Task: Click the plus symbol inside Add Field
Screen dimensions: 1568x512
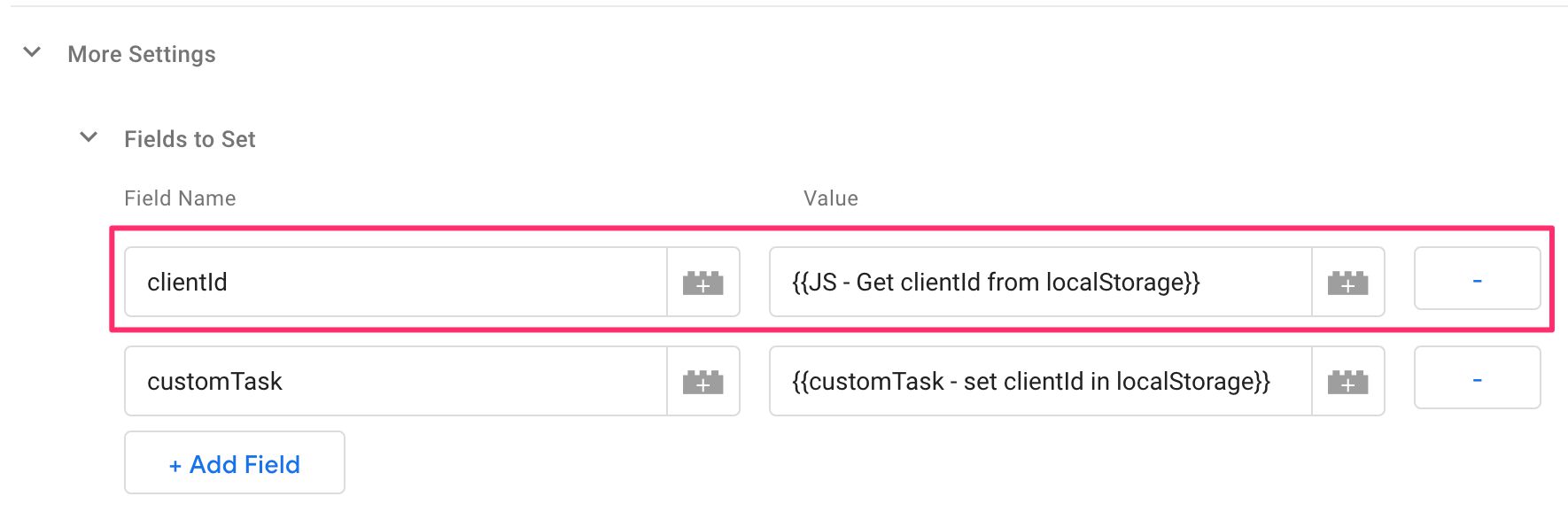Action: (x=175, y=466)
